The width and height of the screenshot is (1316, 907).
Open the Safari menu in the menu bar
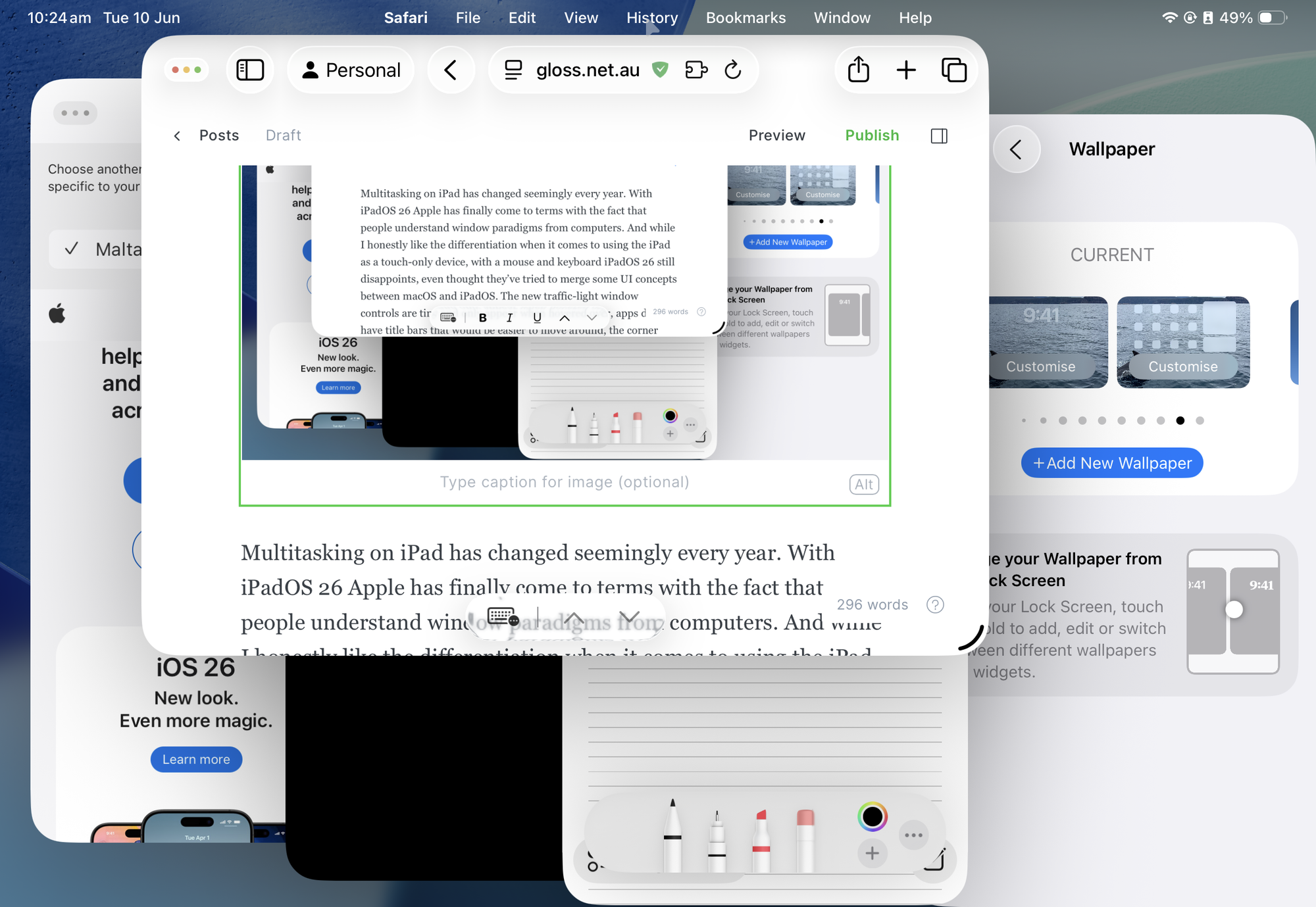406,18
